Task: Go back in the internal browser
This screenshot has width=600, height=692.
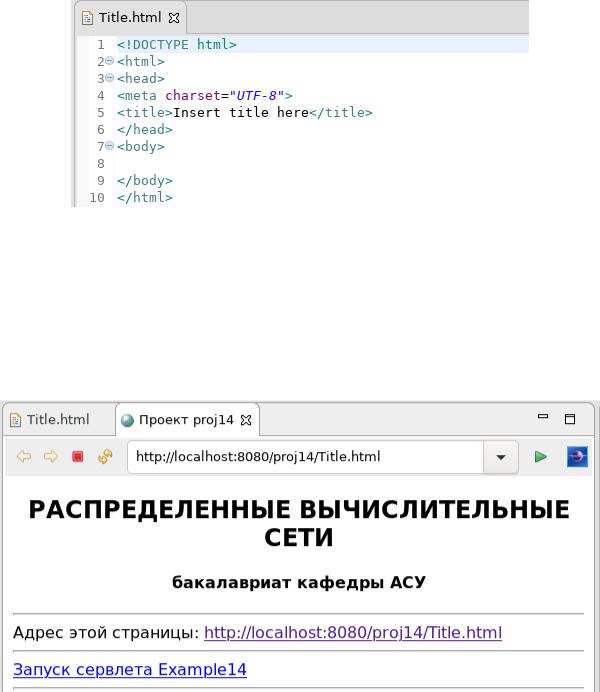Action: click(24, 456)
